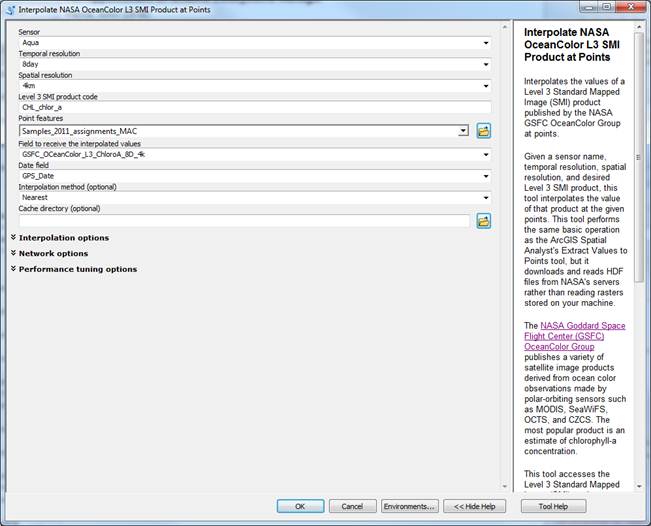Click the 'Date field' label
This screenshot has width=651, height=526.
(x=34, y=165)
